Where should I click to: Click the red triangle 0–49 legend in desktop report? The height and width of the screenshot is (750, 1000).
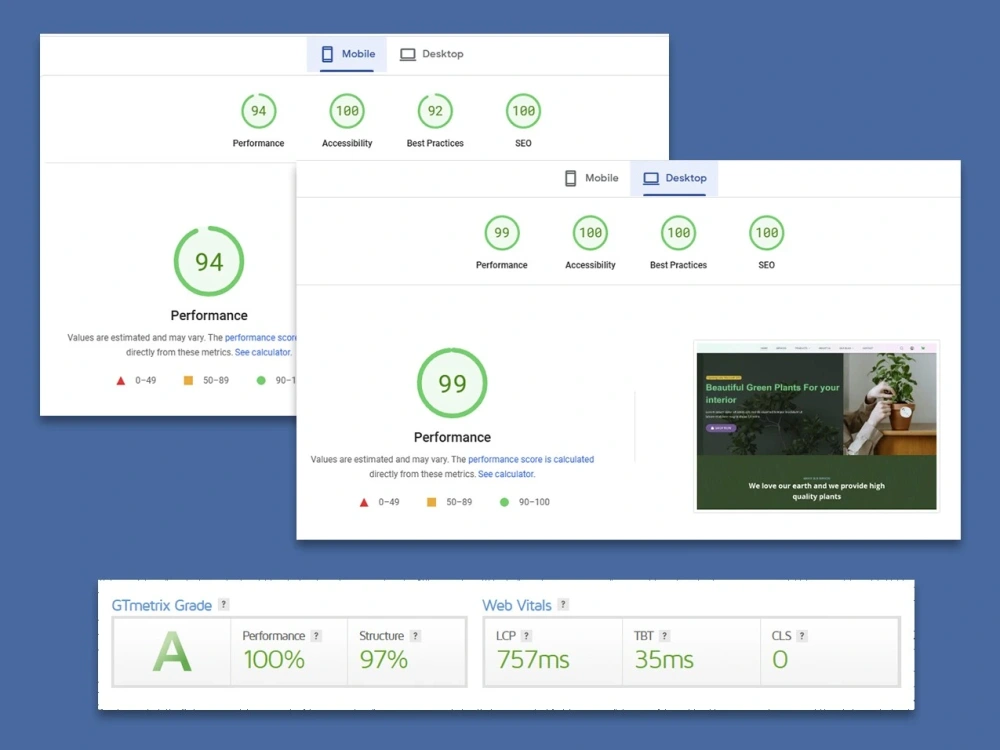coord(379,503)
